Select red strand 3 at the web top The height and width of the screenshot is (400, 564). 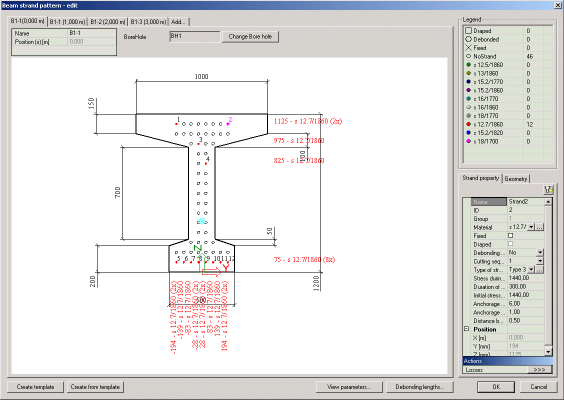tap(198, 144)
